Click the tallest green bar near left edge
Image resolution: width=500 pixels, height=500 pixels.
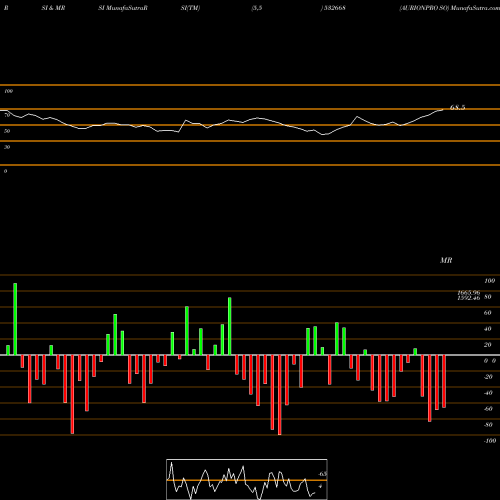15,319
